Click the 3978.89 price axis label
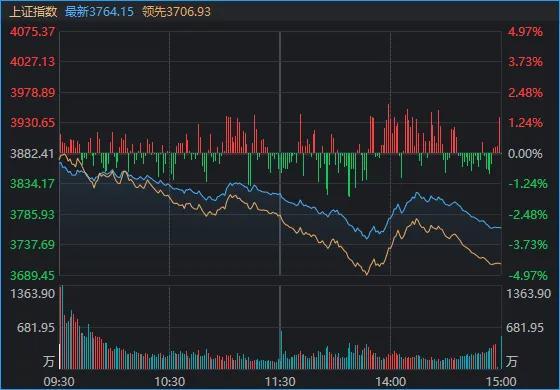This screenshot has height=390, width=560. pyautogui.click(x=32, y=92)
